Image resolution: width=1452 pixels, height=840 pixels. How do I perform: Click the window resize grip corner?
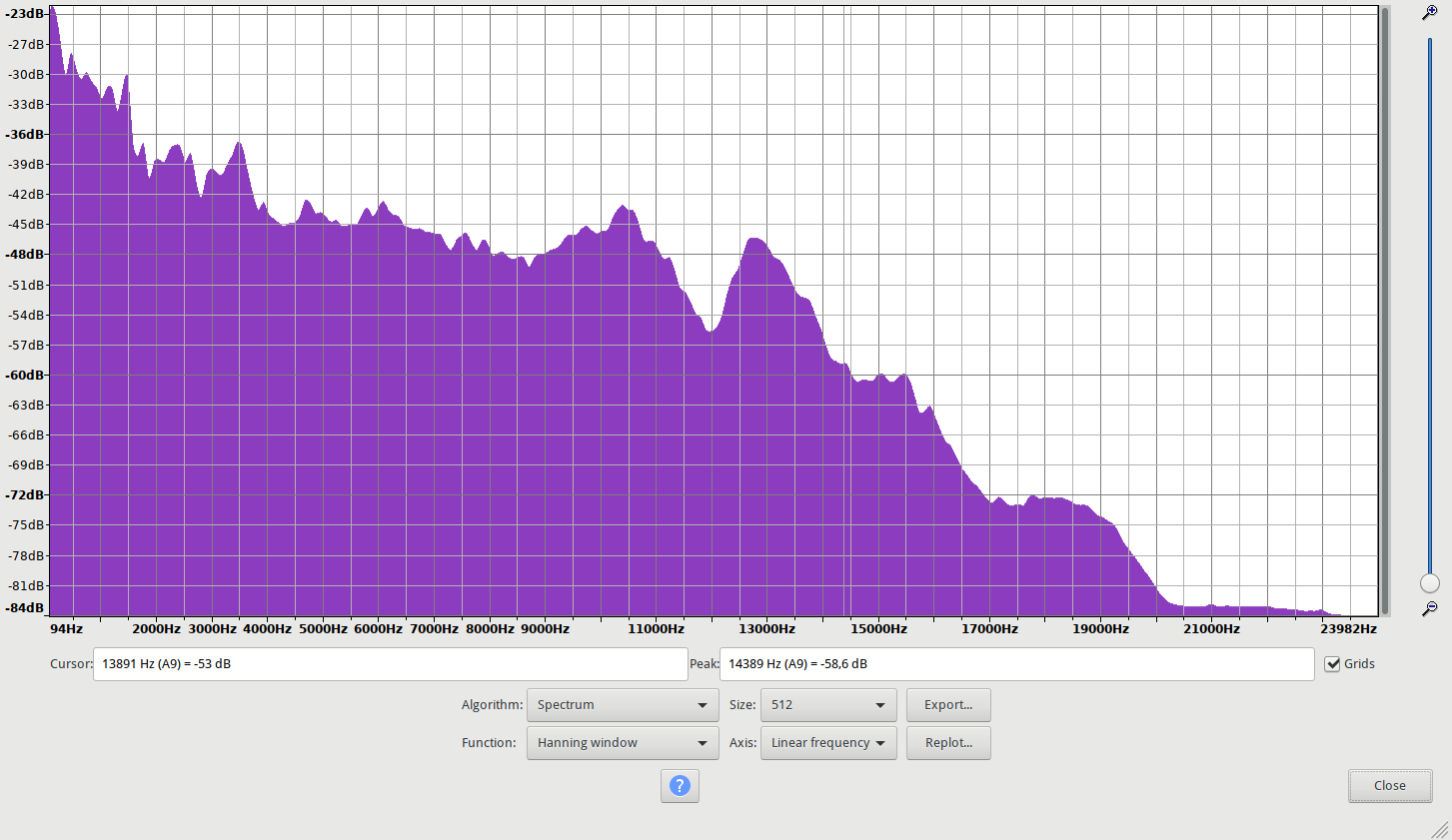click(1440, 829)
